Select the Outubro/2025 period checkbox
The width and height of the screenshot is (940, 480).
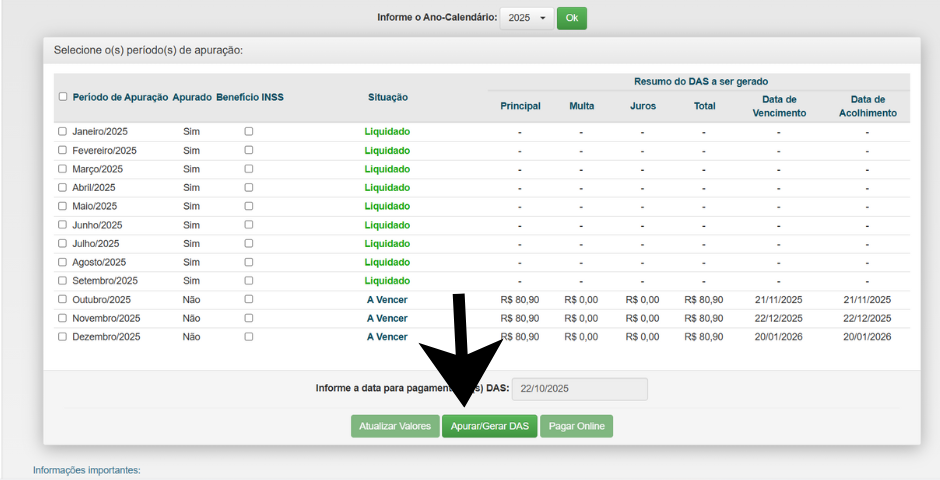coord(62,299)
